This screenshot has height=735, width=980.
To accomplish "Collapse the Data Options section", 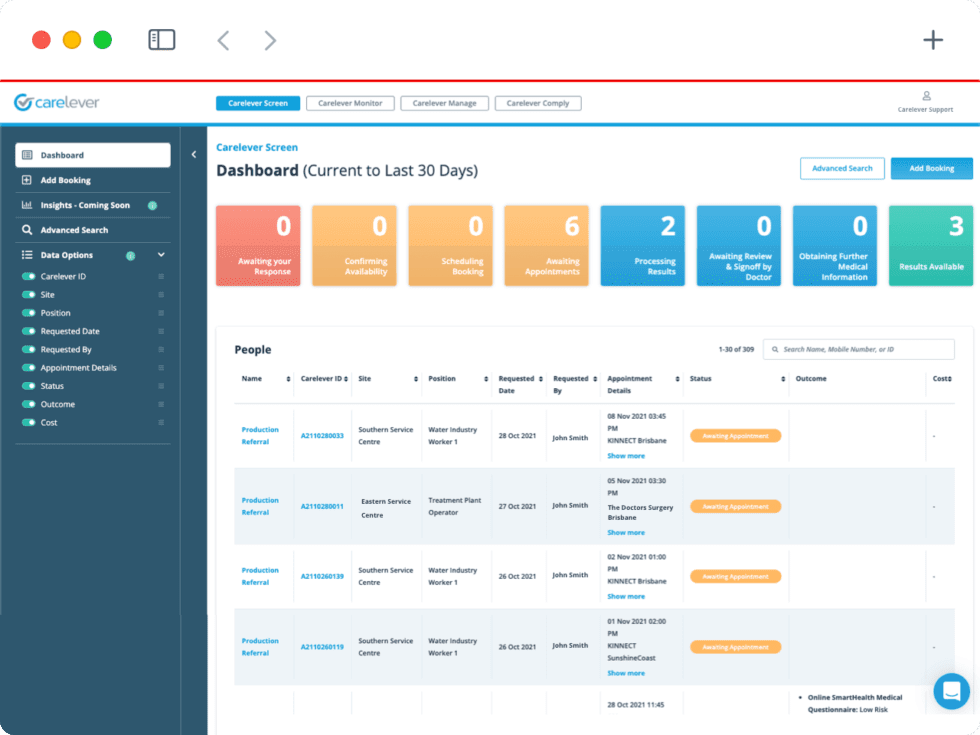I will [x=161, y=255].
